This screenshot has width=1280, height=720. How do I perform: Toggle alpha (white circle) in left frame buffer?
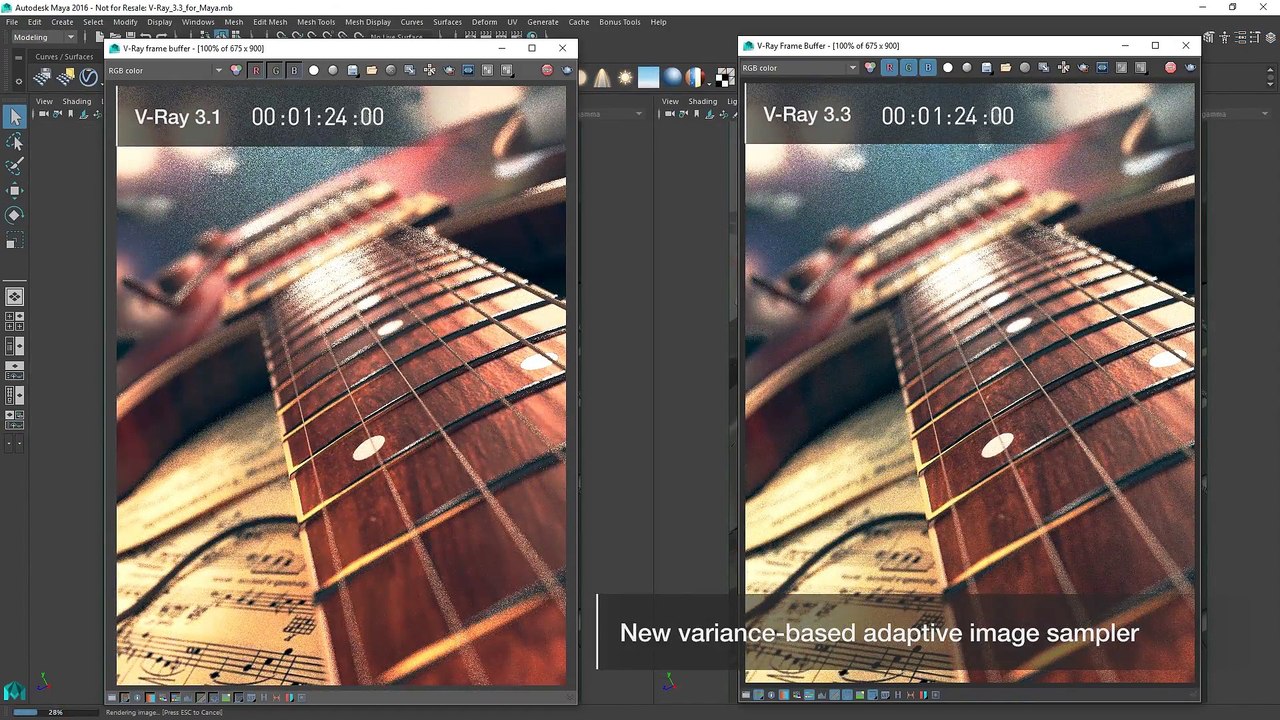[x=314, y=70]
